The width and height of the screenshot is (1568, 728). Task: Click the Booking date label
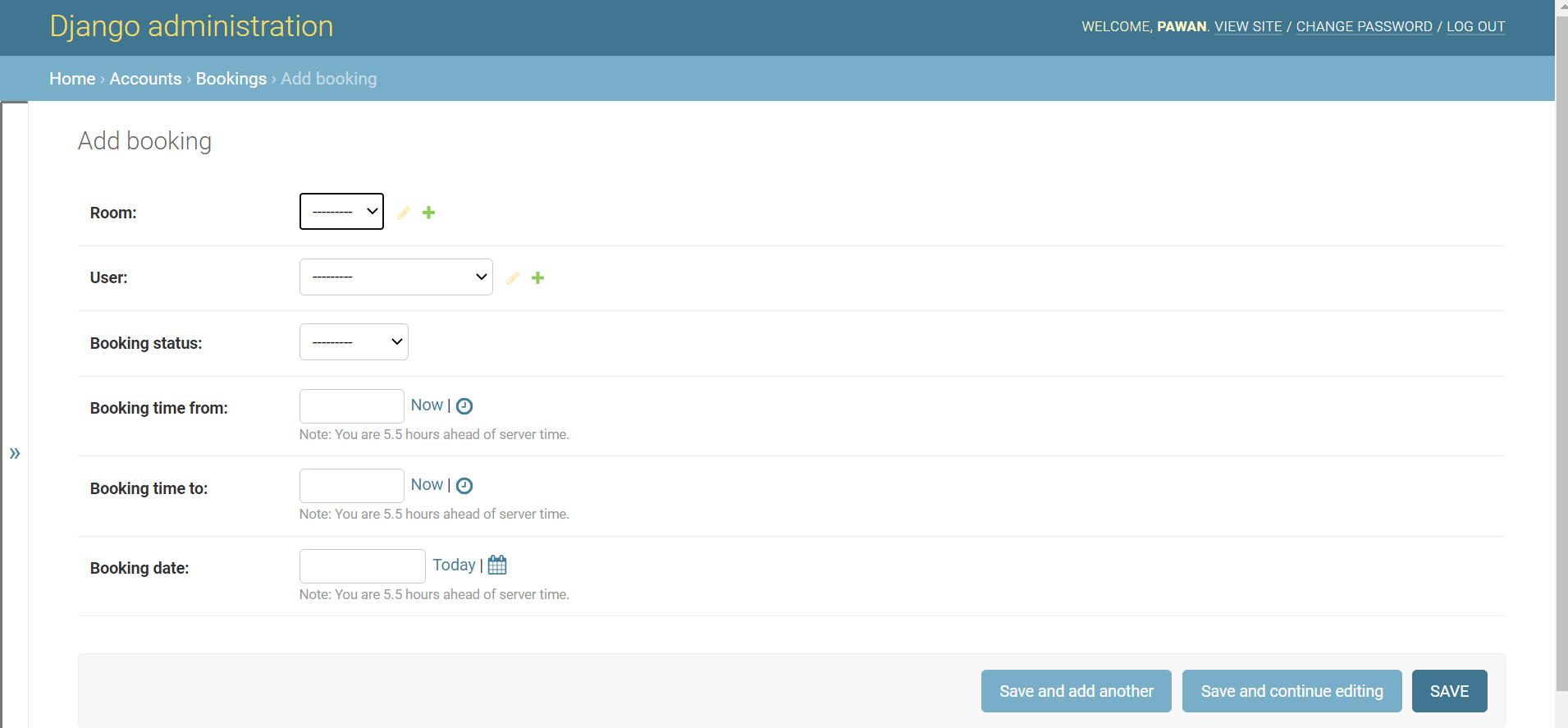pos(139,568)
